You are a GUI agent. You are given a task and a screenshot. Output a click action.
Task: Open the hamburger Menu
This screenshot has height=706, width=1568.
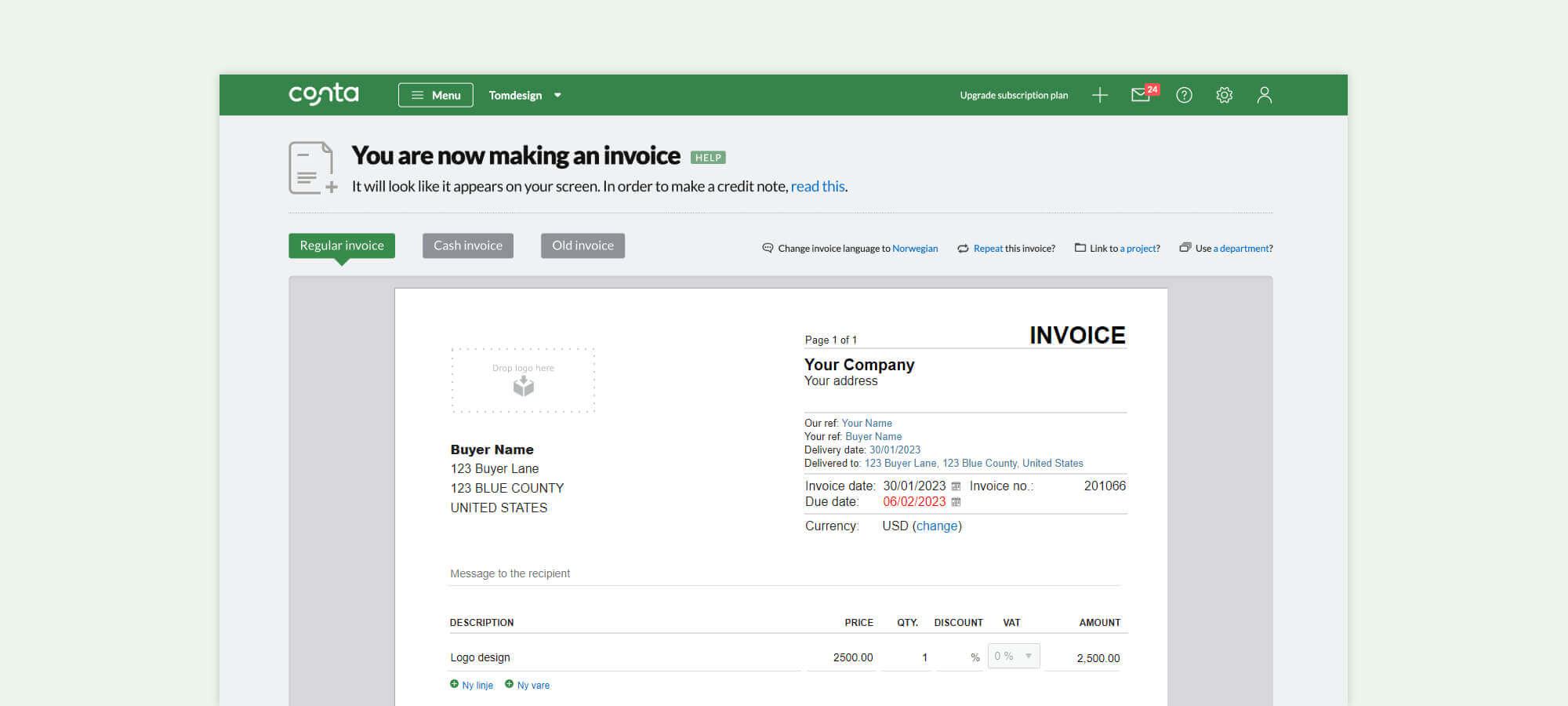pyautogui.click(x=435, y=95)
